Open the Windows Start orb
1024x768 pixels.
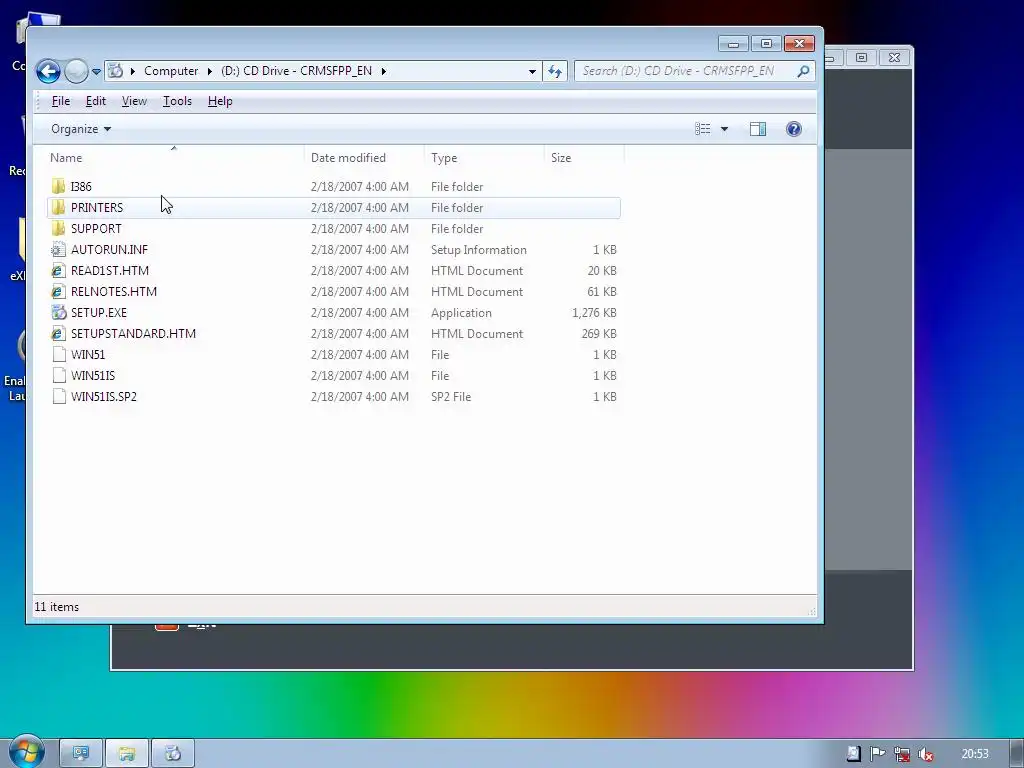pos(27,752)
